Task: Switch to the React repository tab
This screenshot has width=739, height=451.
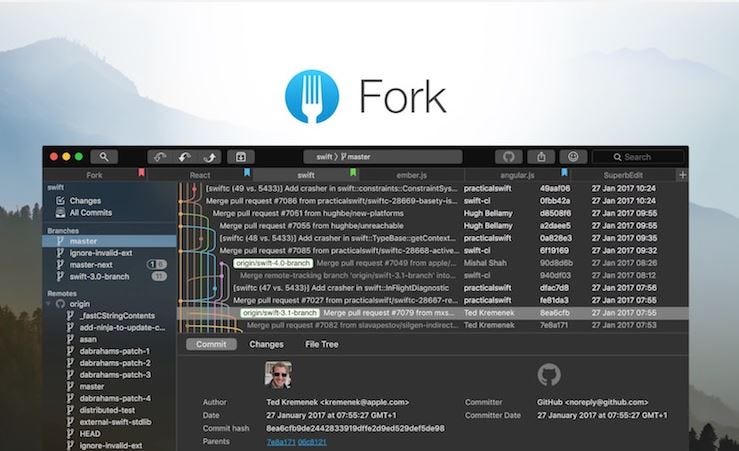Action: [x=200, y=175]
